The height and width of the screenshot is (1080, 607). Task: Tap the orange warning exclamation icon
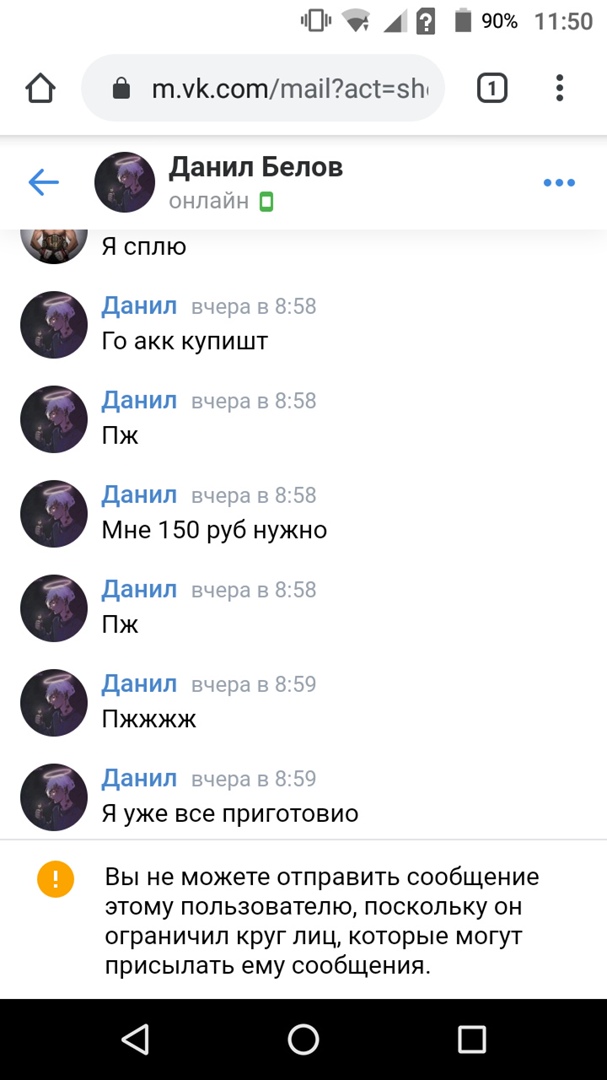pyautogui.click(x=56, y=879)
